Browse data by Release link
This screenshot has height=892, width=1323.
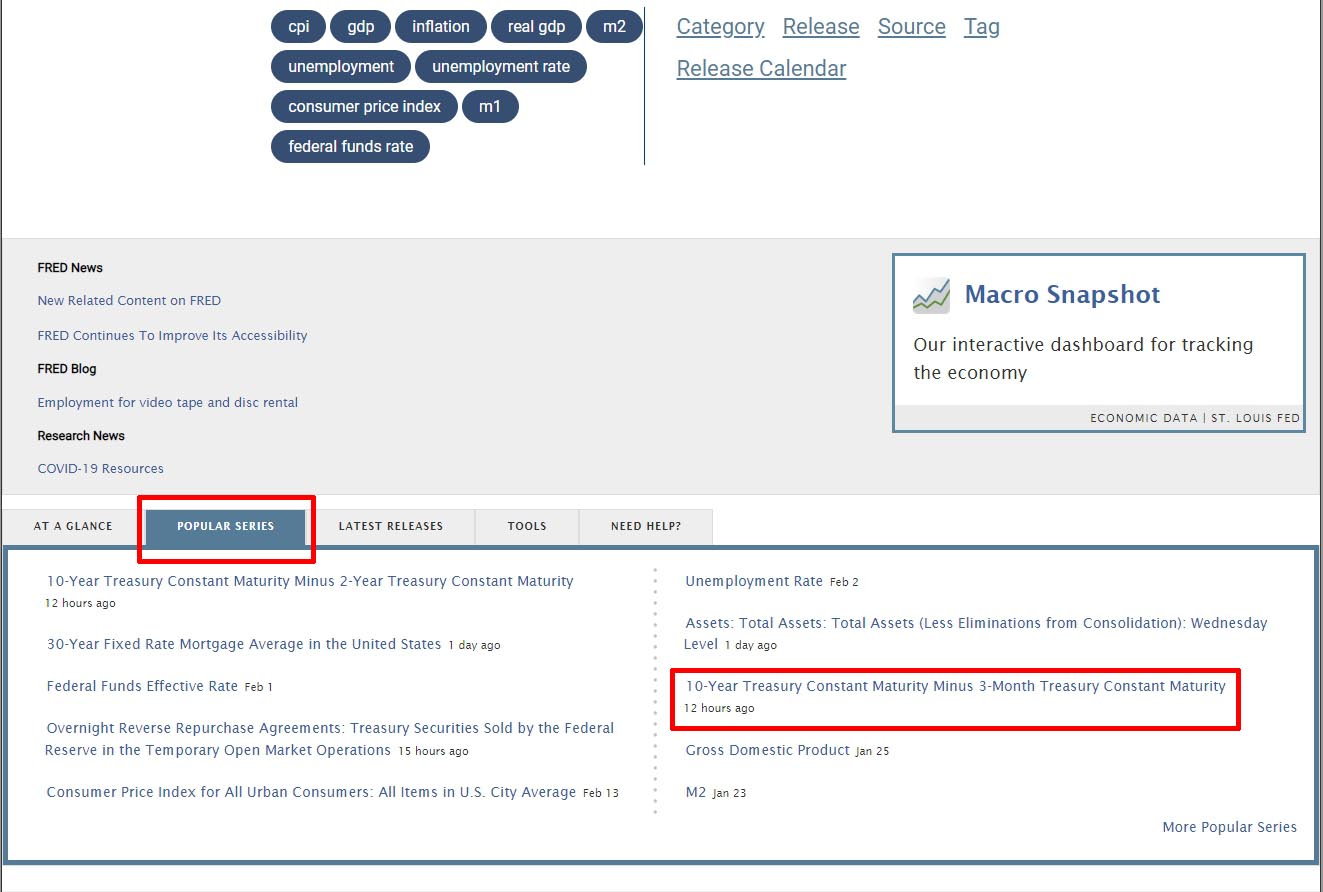(821, 27)
